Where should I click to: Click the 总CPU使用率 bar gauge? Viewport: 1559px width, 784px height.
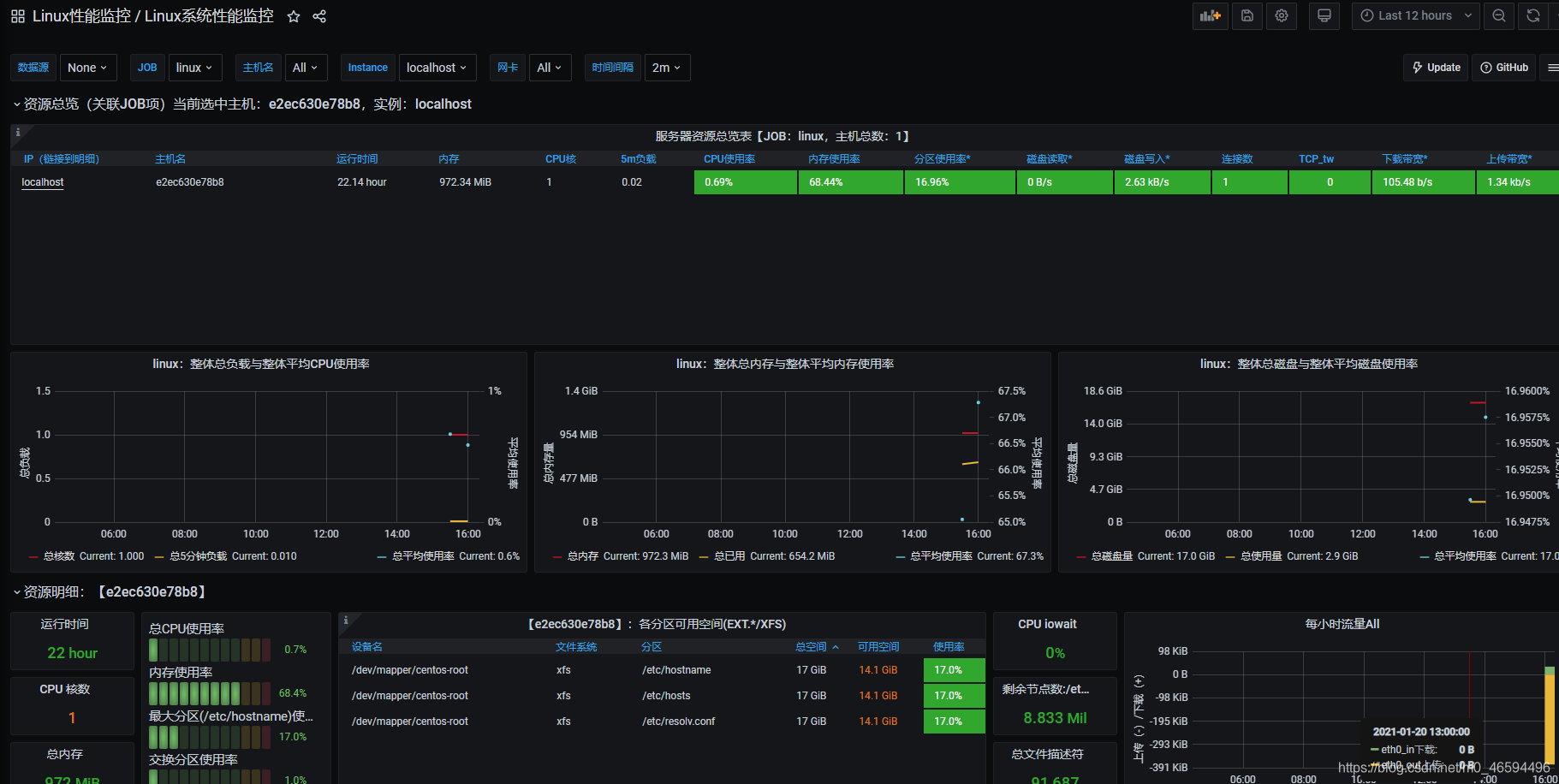(210, 650)
